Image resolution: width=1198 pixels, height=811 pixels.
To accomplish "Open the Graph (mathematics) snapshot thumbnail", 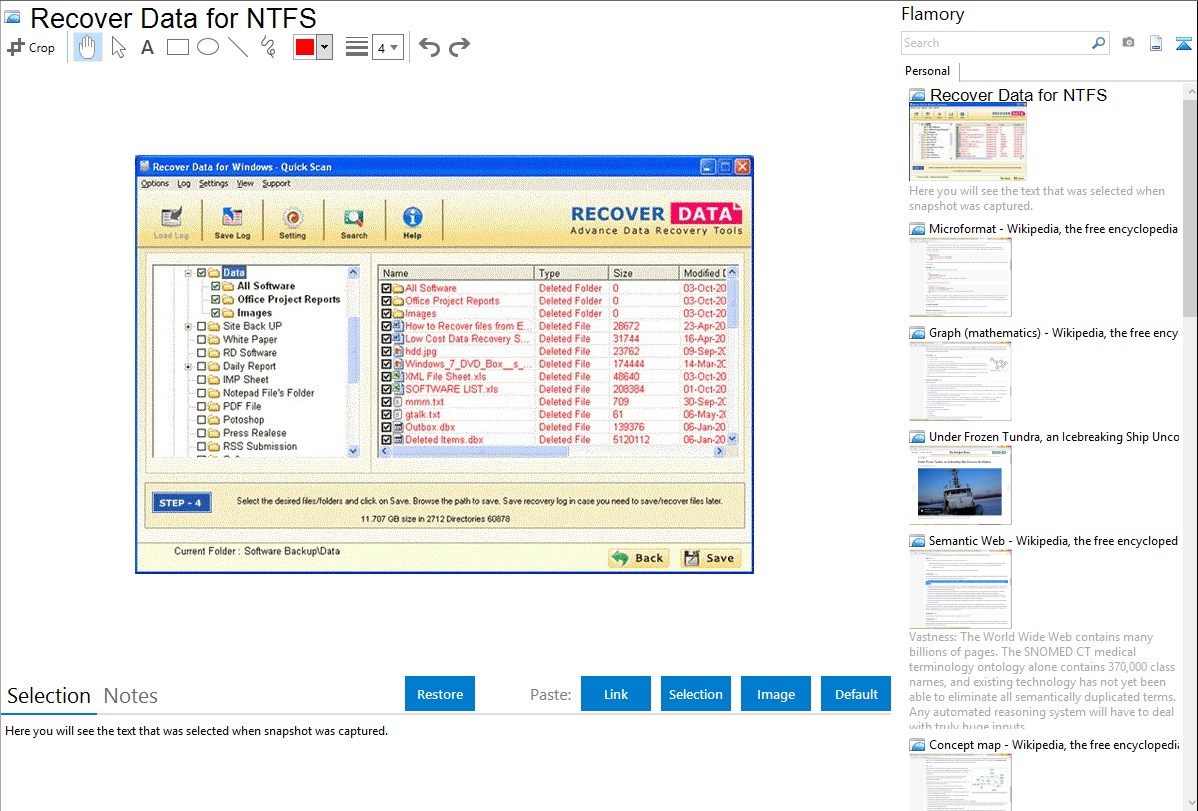I will point(960,381).
